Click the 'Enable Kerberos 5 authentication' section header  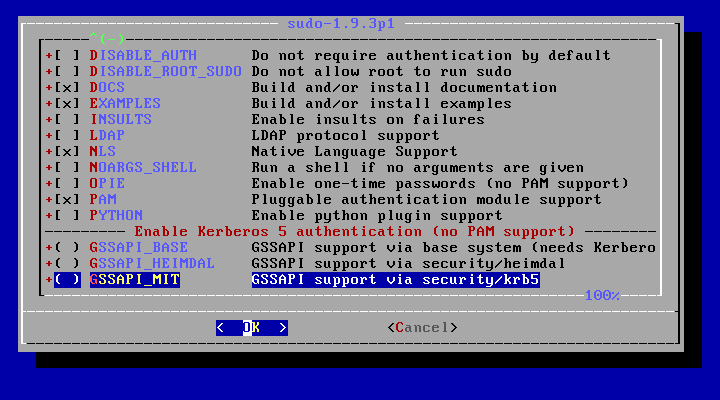click(x=354, y=231)
